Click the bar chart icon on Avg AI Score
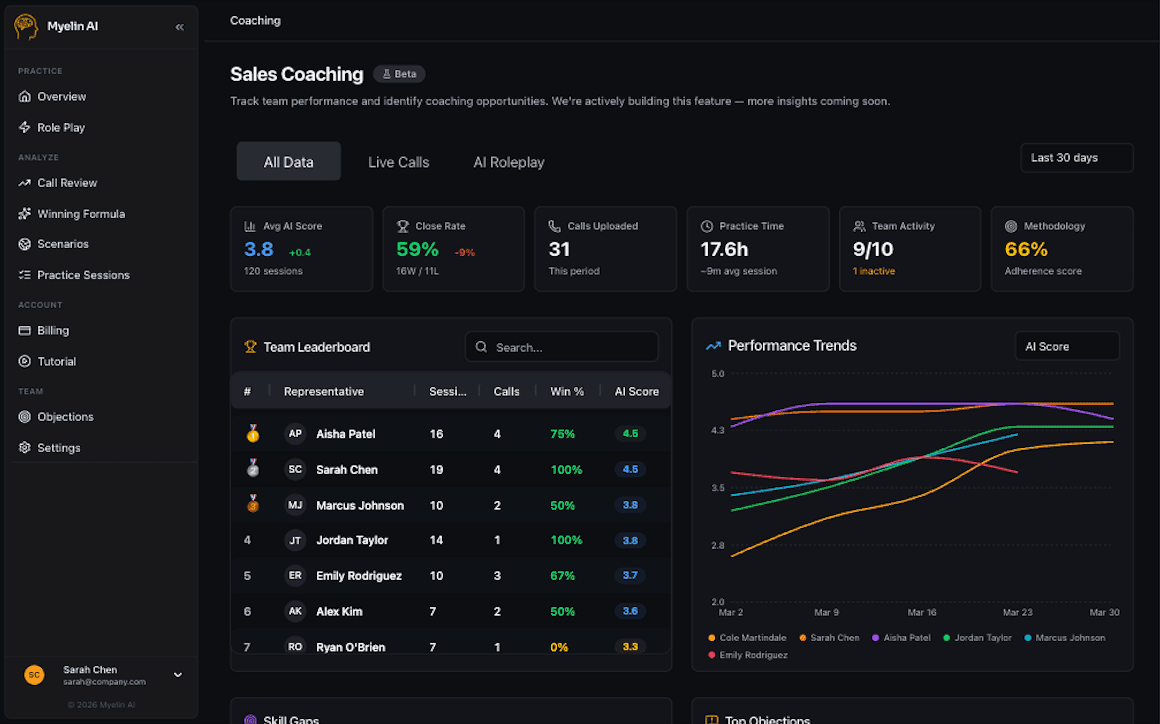Screen dimensions: 1160x724 point(250,226)
